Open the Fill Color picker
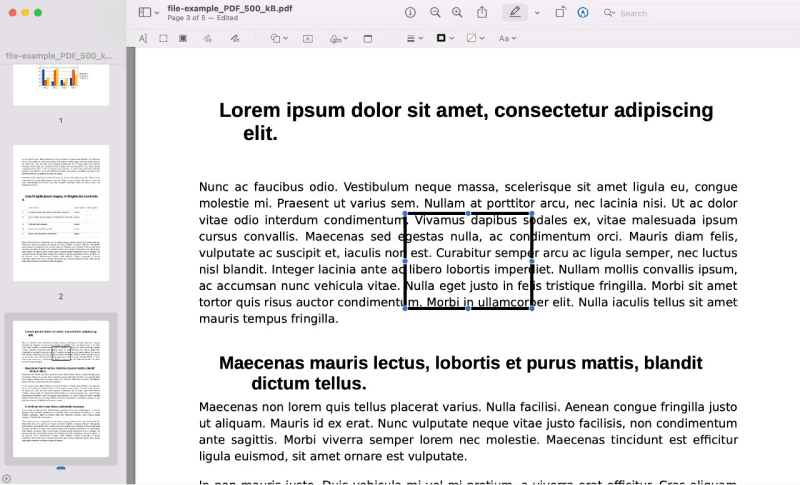 (475, 38)
